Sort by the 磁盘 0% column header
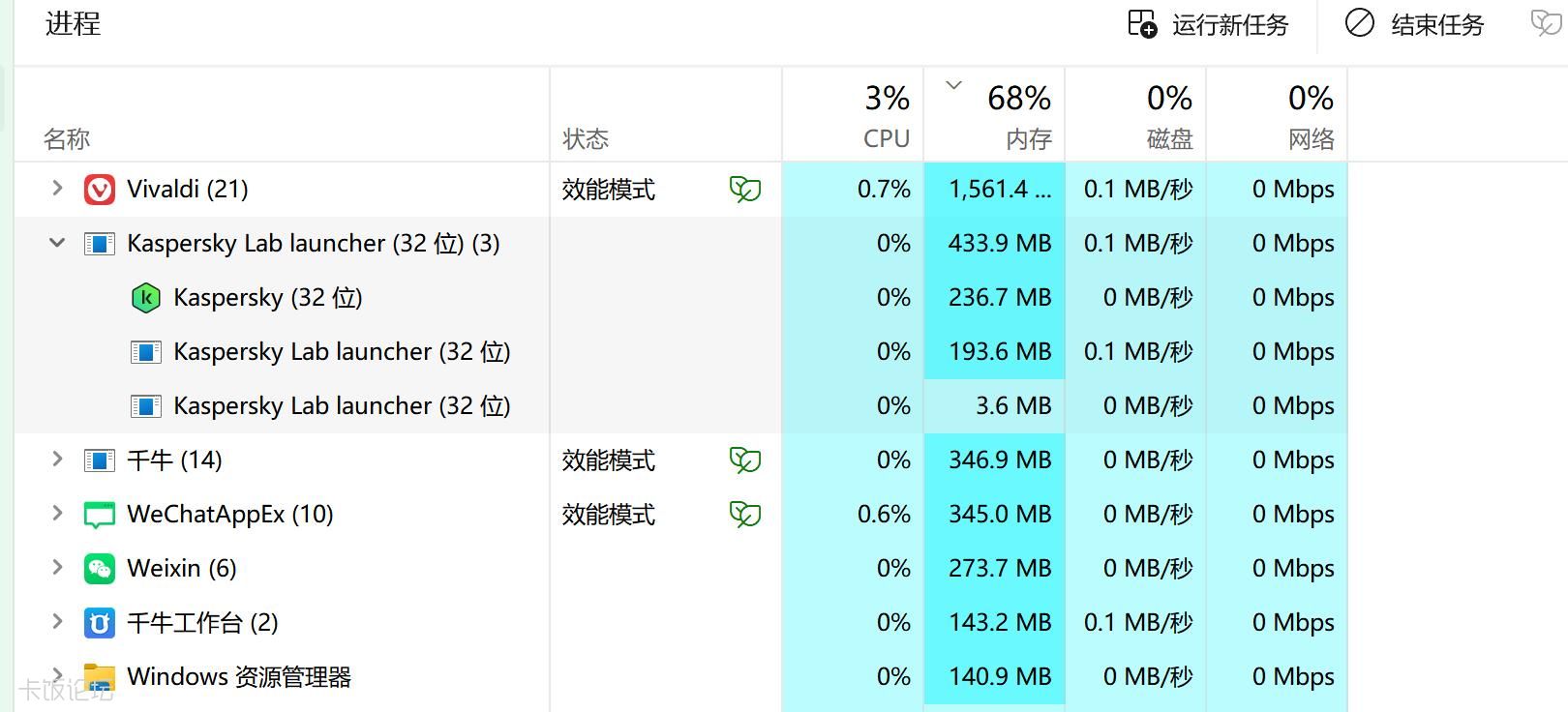Viewport: 1568px width, 712px height. click(x=1135, y=114)
